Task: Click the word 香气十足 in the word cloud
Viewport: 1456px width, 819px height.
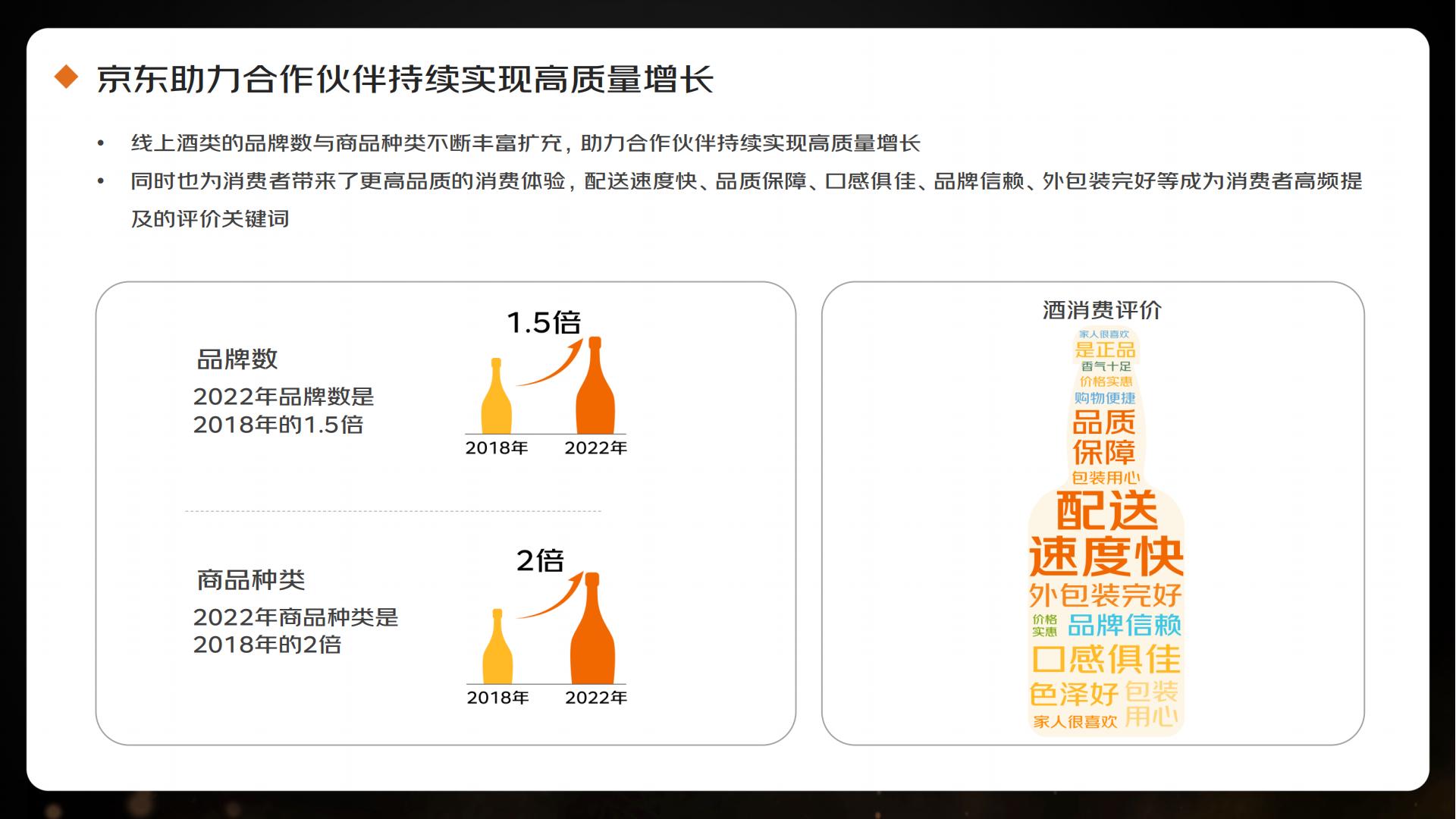Action: (x=1106, y=366)
